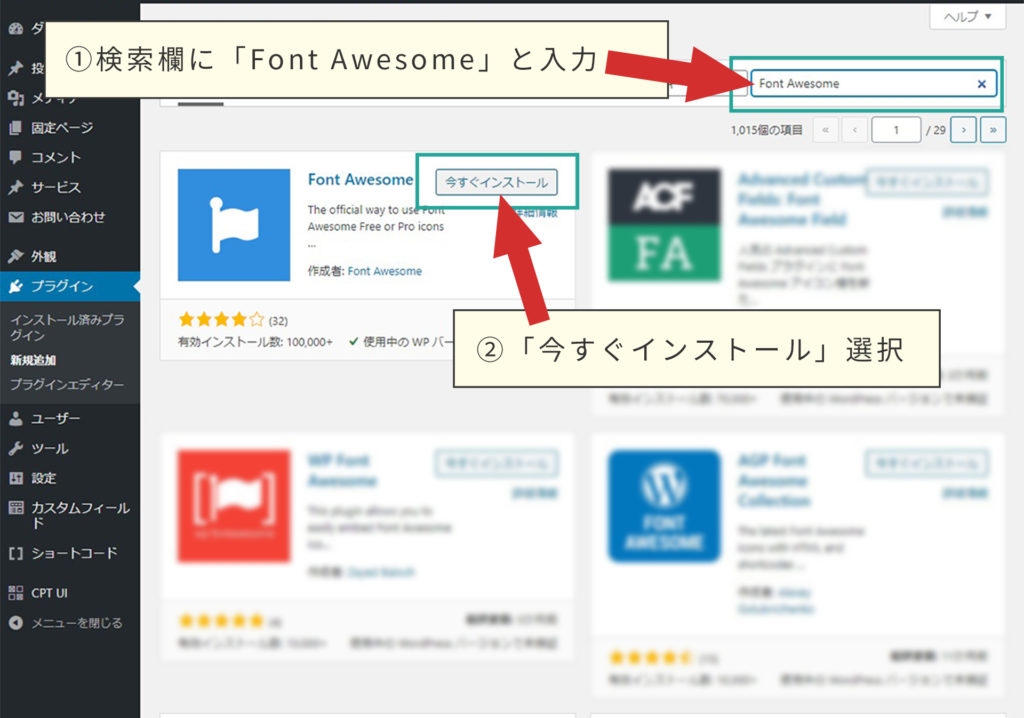Install the WP Font Awesome plugin
This screenshot has width=1024, height=718.
point(496,463)
